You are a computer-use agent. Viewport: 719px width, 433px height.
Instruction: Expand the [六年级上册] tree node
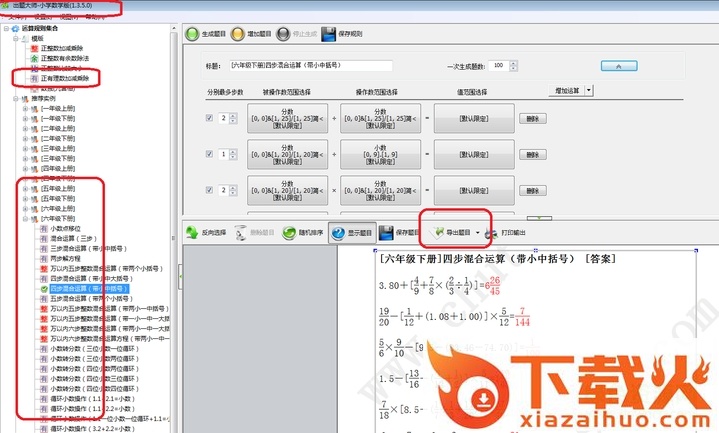[x=26, y=209]
